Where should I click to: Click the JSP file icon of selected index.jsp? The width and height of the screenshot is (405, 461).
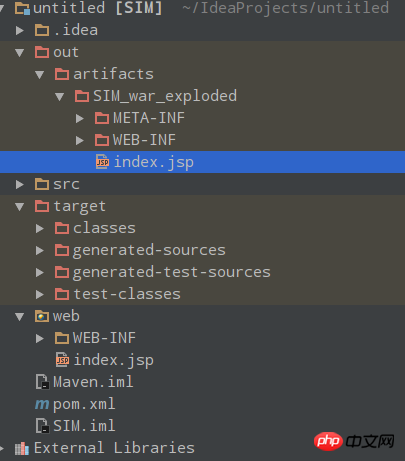point(102,162)
